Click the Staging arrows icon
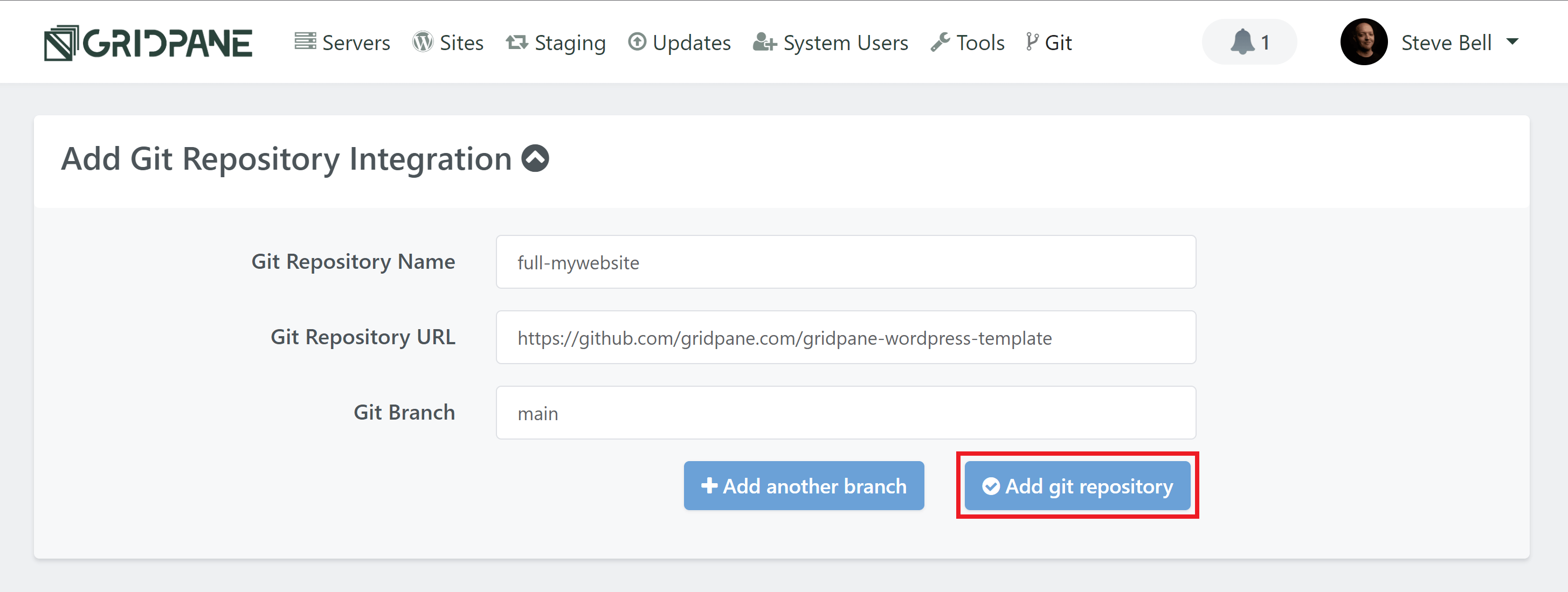 click(517, 42)
